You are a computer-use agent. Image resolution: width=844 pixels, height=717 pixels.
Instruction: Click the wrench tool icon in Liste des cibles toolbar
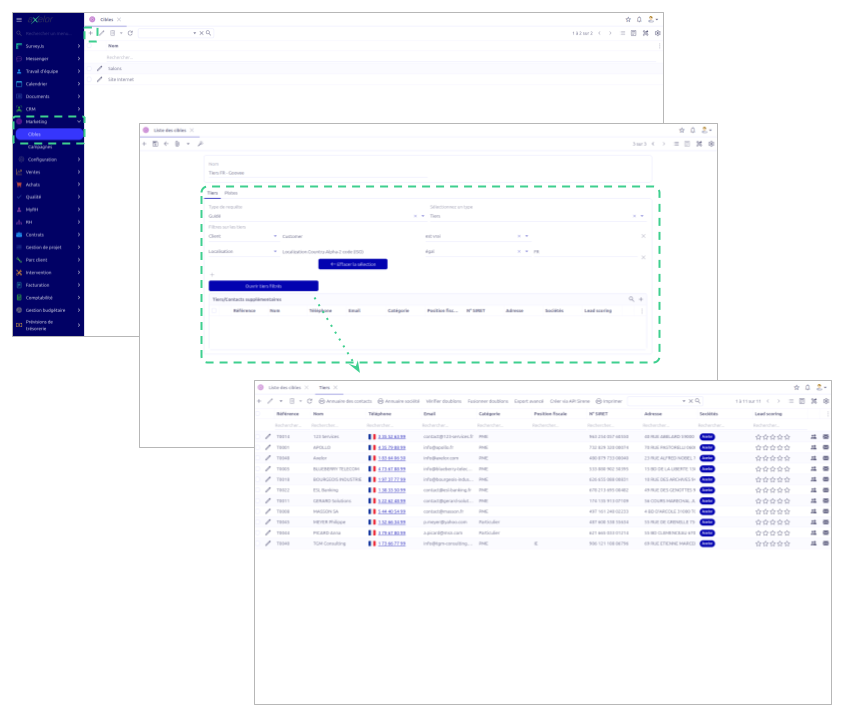200,144
